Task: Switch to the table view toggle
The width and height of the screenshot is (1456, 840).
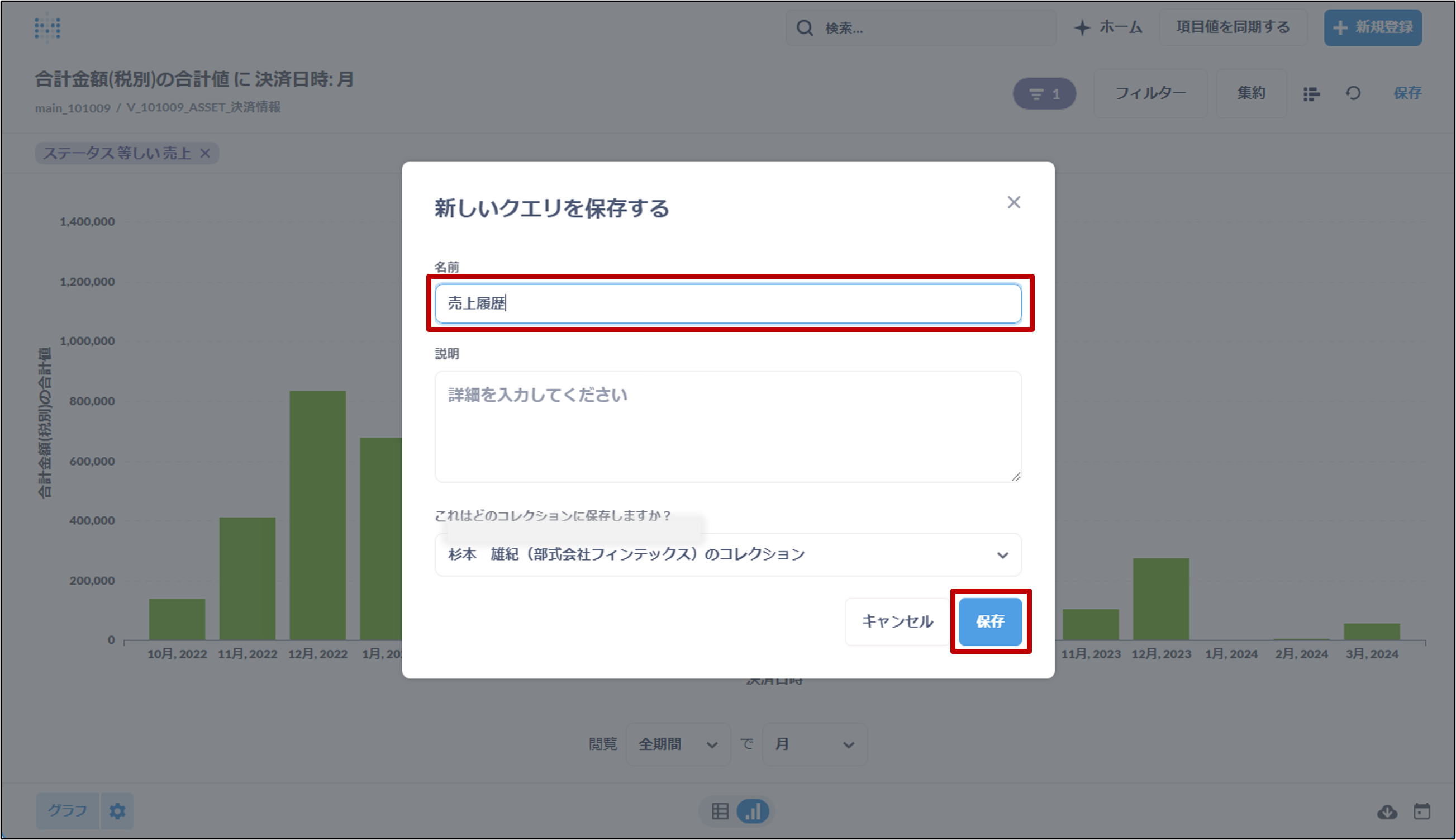Action: (x=720, y=811)
